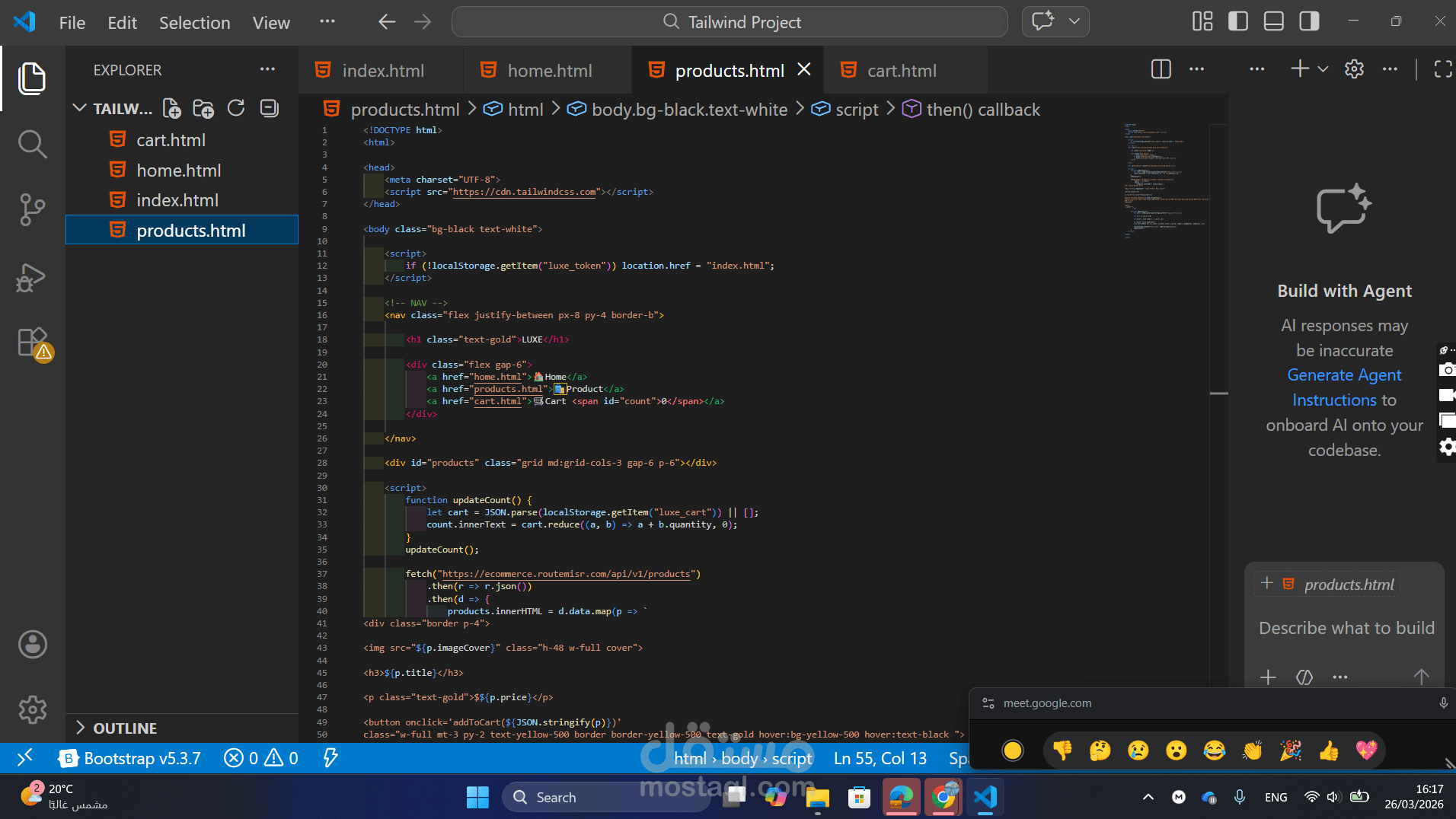Toggle the secondary side bar
This screenshot has height=819, width=1456.
pos(1310,21)
